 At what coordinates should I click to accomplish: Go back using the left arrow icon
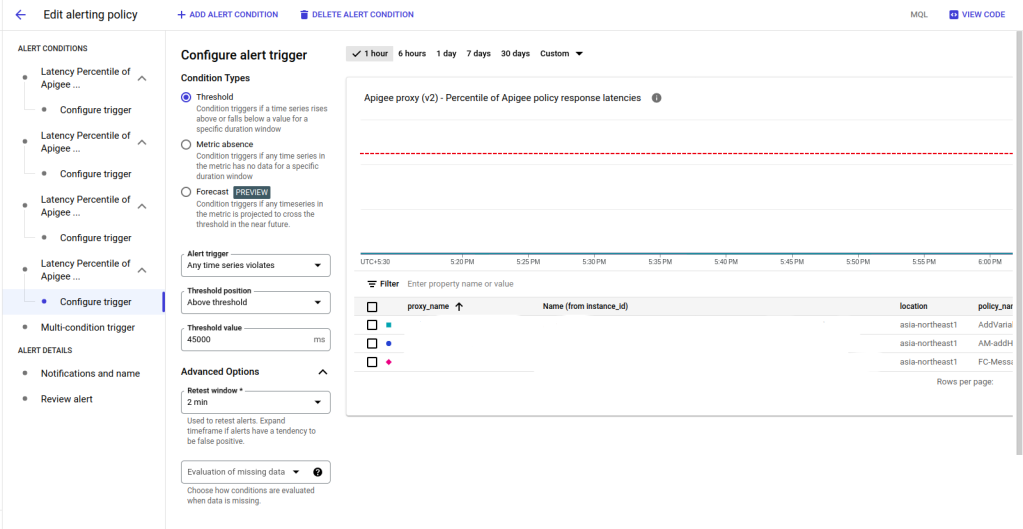click(x=21, y=14)
